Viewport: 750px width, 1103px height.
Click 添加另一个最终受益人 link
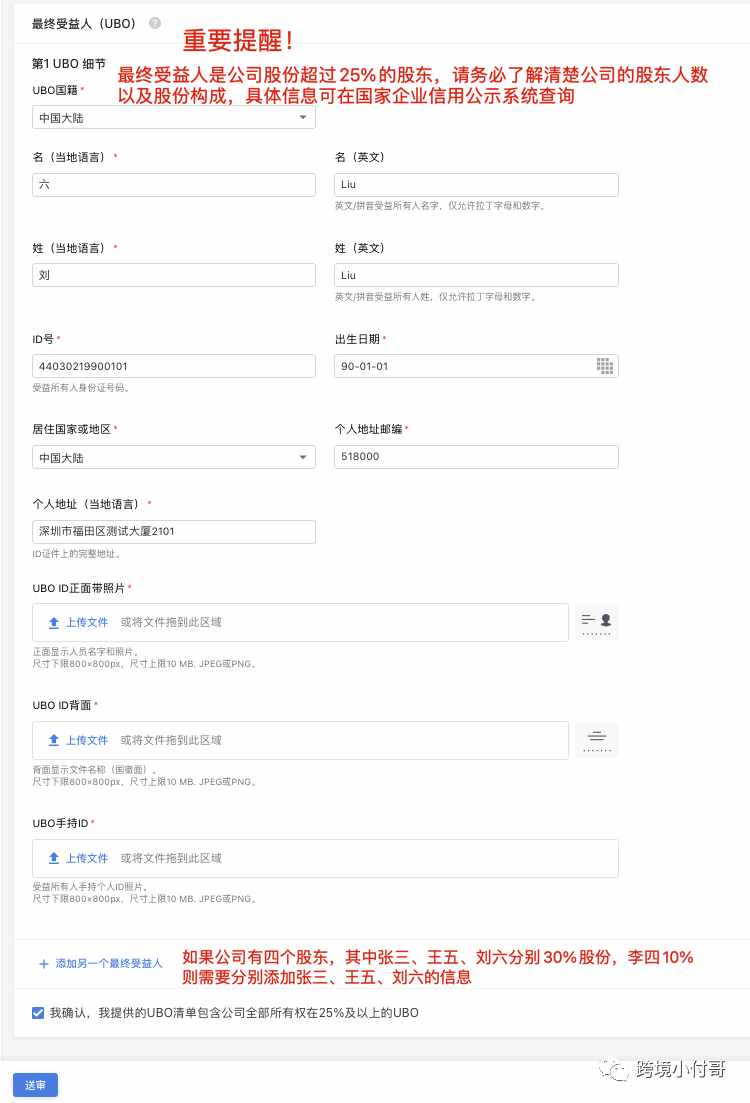(109, 964)
